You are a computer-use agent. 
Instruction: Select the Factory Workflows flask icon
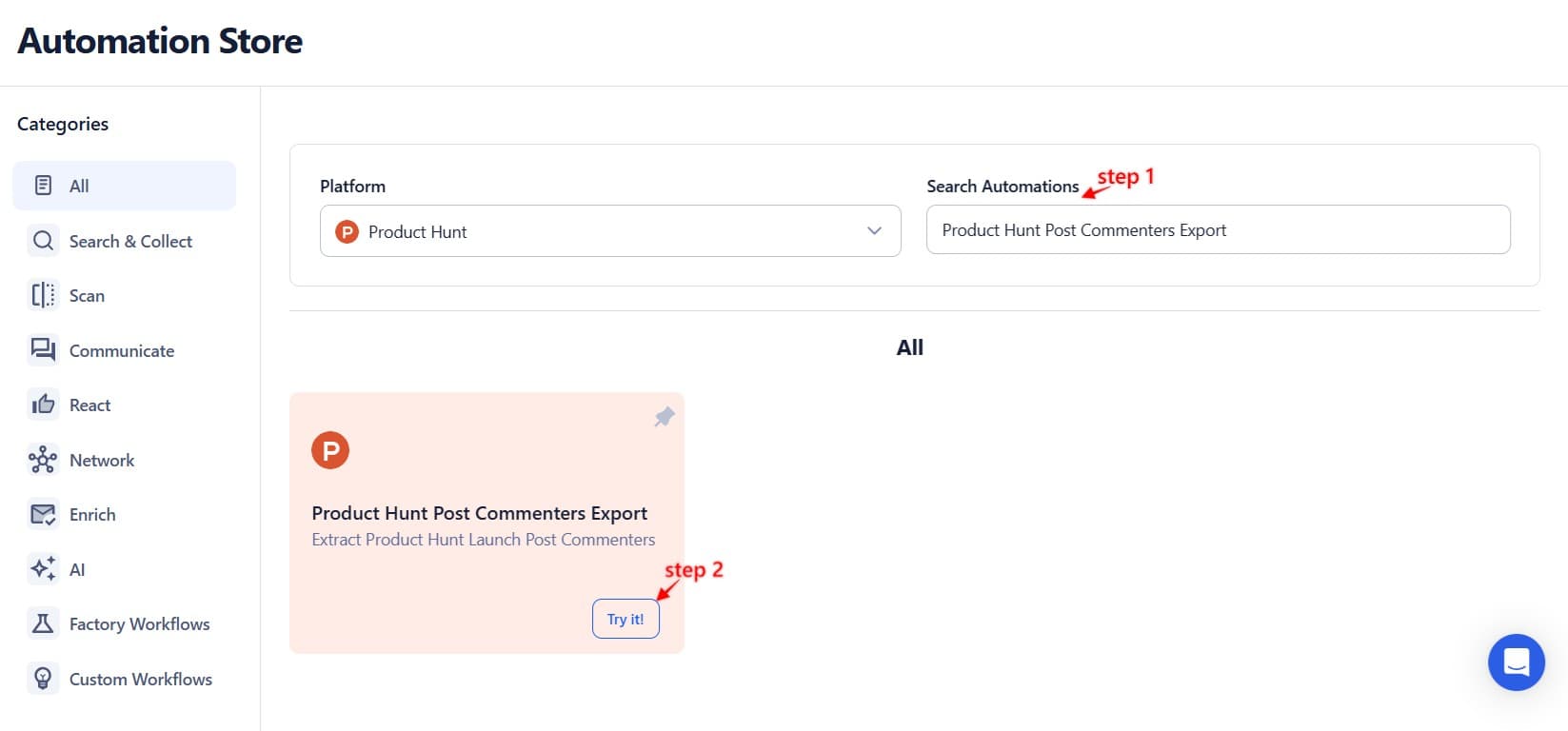pos(43,623)
